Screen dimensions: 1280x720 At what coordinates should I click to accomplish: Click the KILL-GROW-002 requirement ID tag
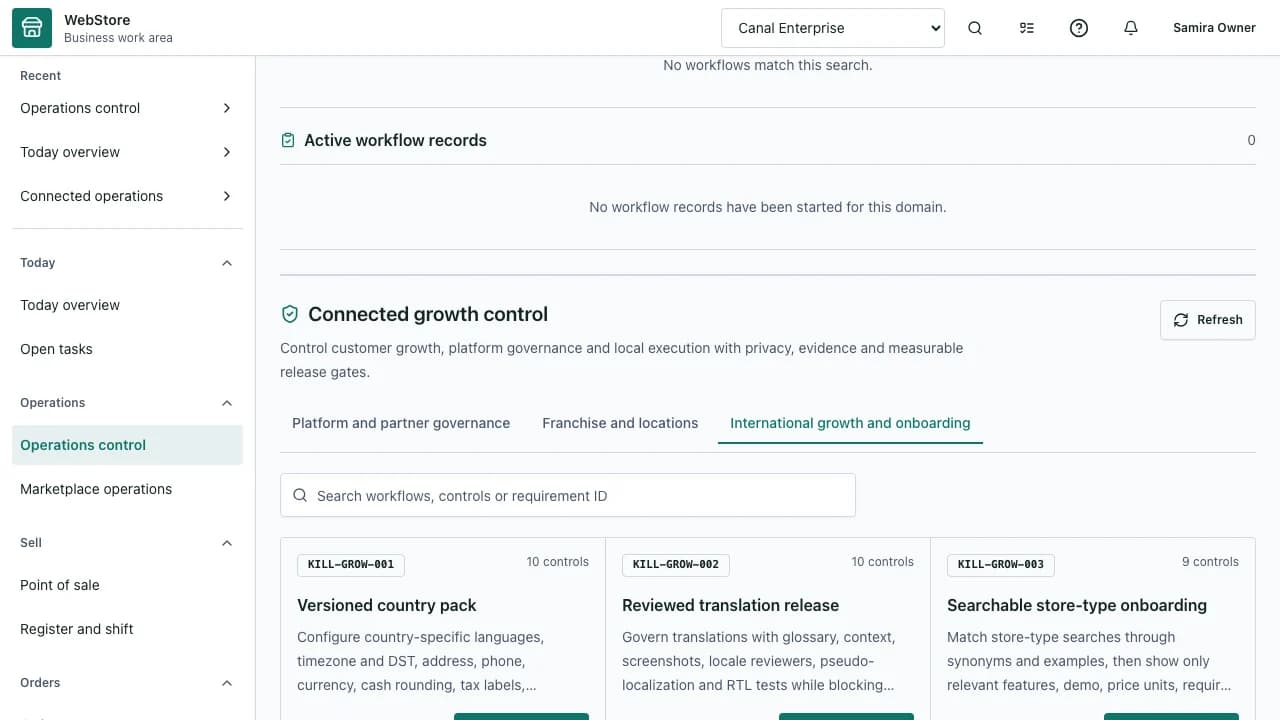tap(676, 564)
